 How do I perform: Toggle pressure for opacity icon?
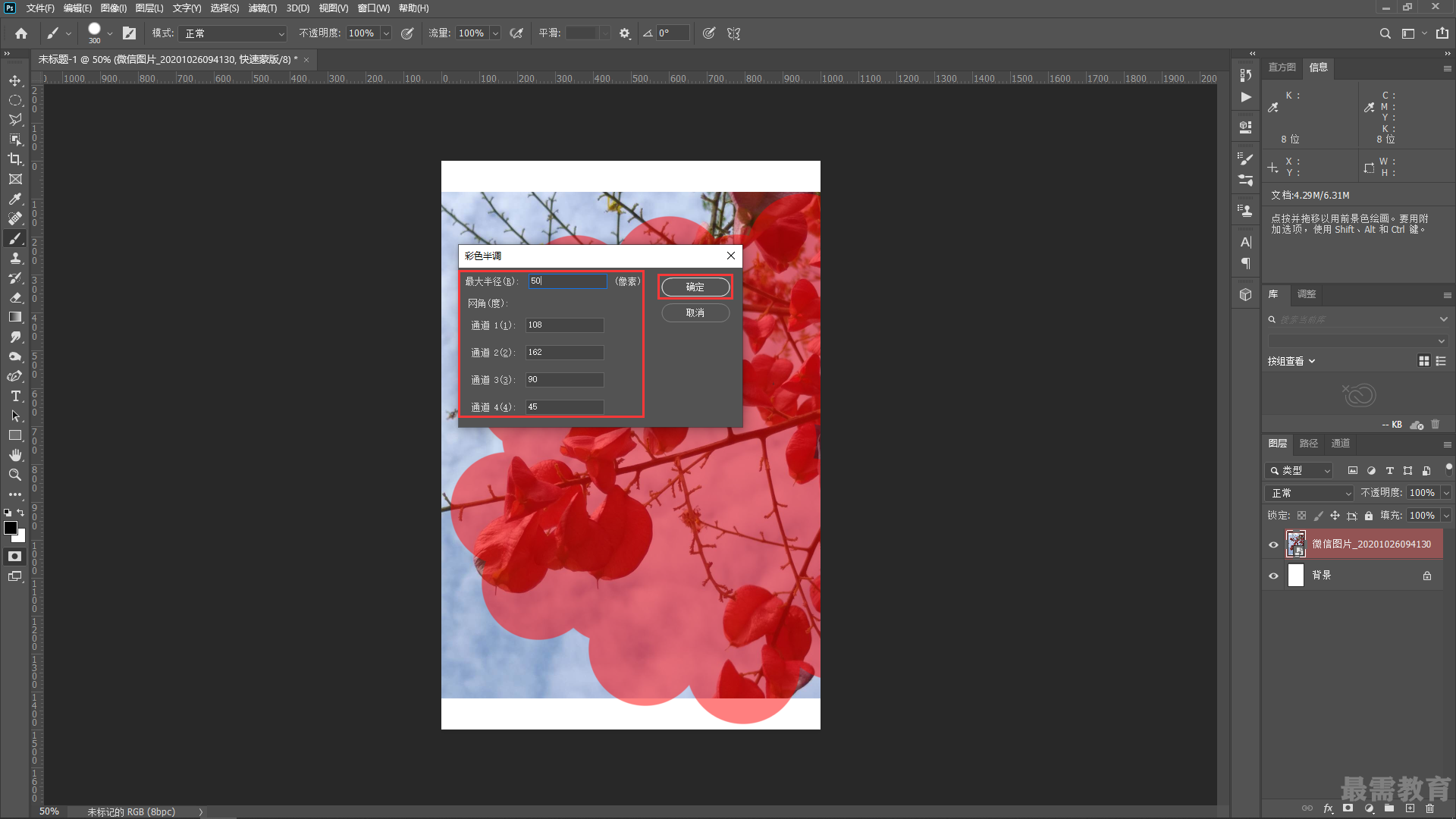pos(407,33)
